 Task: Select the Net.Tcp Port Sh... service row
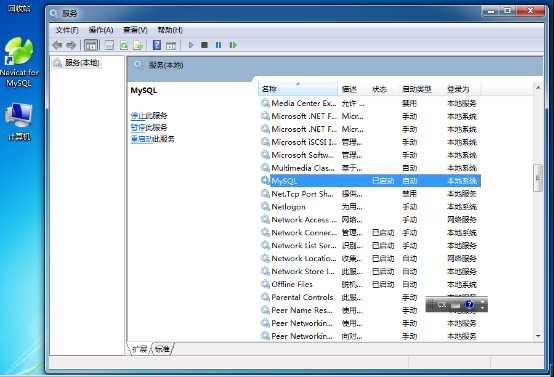tap(370, 194)
